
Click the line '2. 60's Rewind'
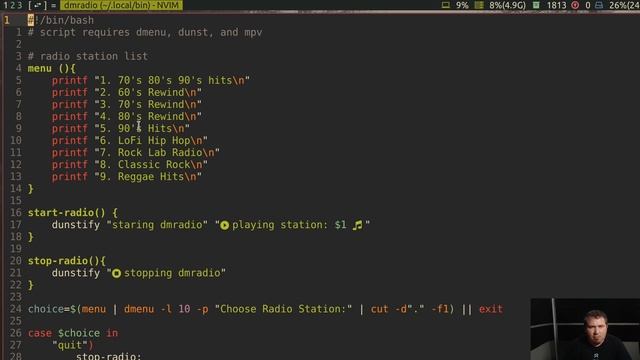(127, 92)
